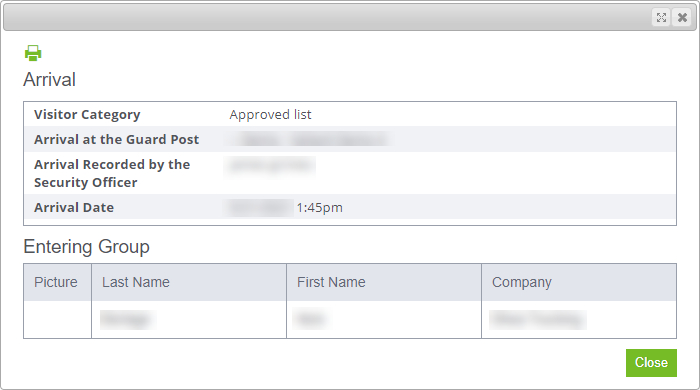Viewport: 700px width, 390px height.
Task: Click the 'Entering Group' heading
Action: (86, 246)
